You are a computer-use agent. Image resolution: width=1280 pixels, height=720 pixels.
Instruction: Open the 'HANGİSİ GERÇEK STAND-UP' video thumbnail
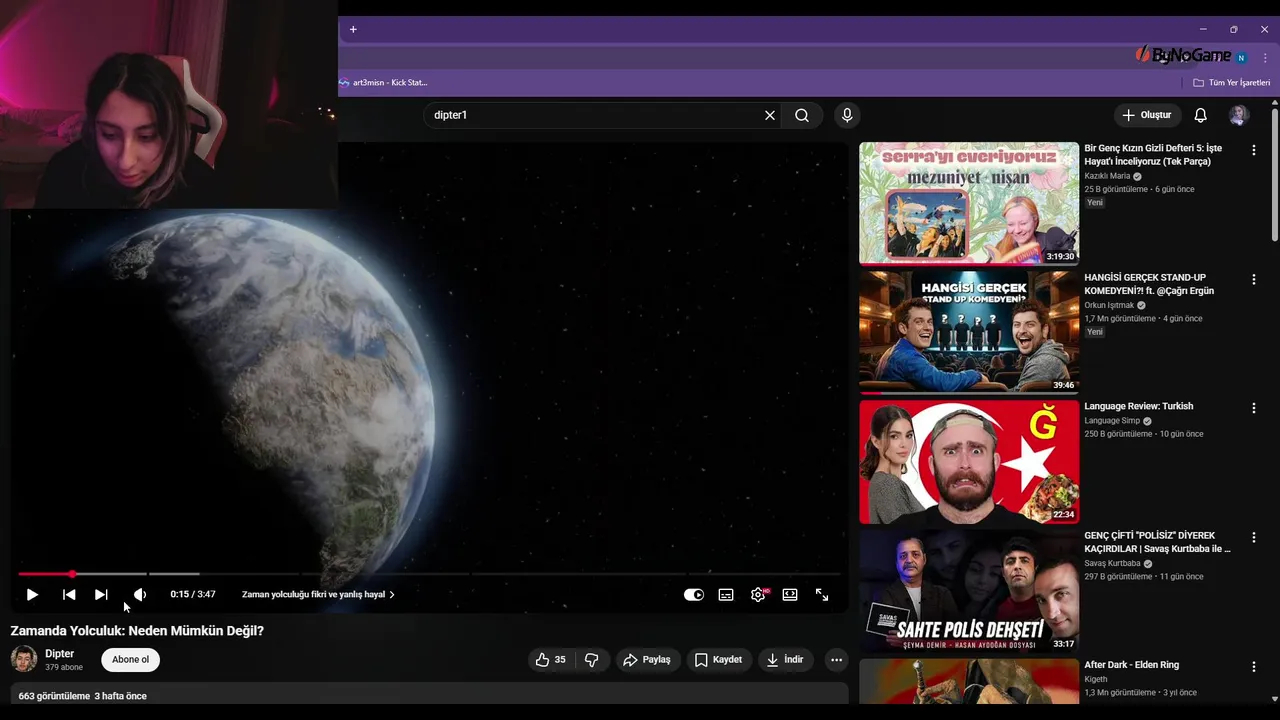tap(969, 332)
